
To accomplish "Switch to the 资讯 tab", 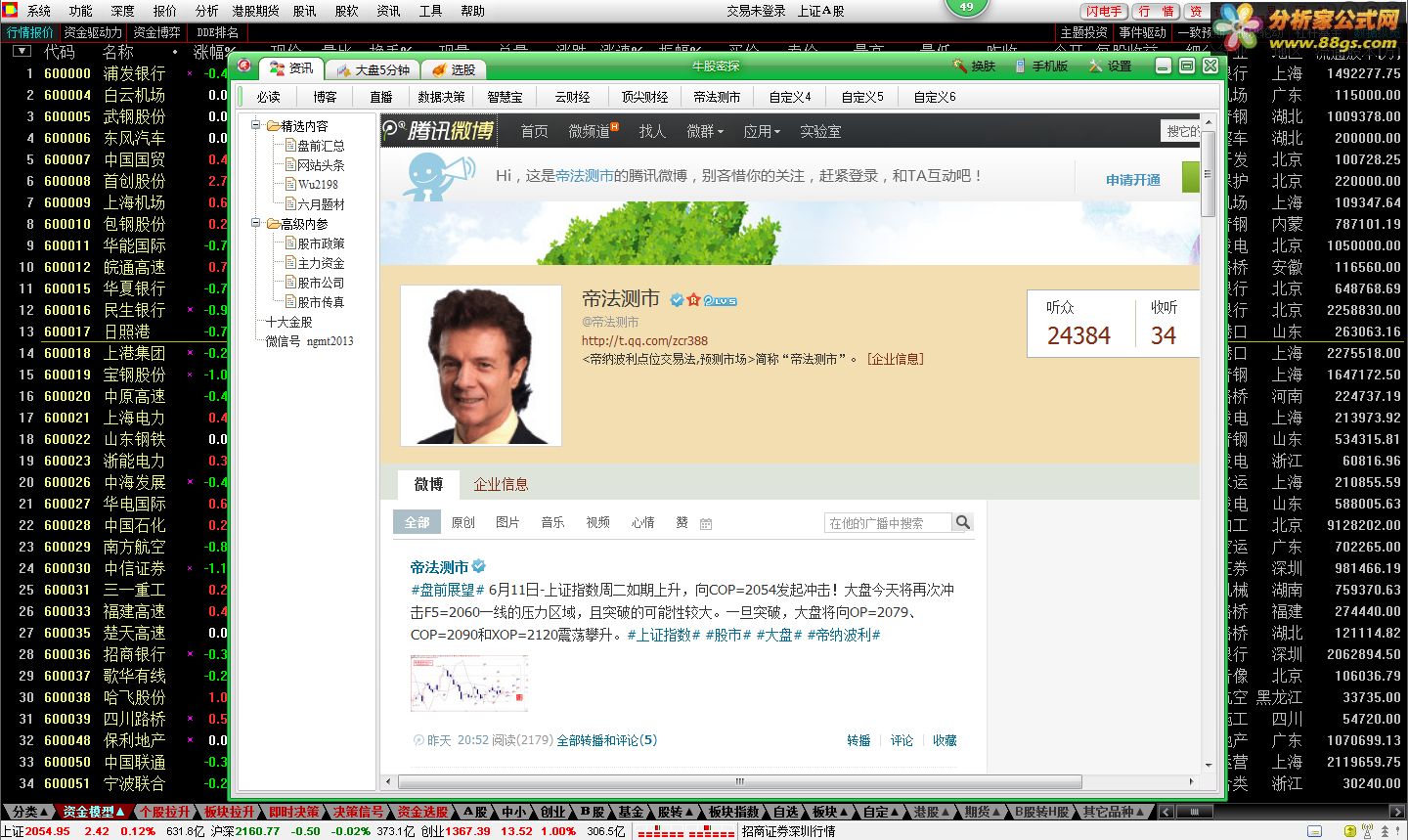I will click(291, 68).
